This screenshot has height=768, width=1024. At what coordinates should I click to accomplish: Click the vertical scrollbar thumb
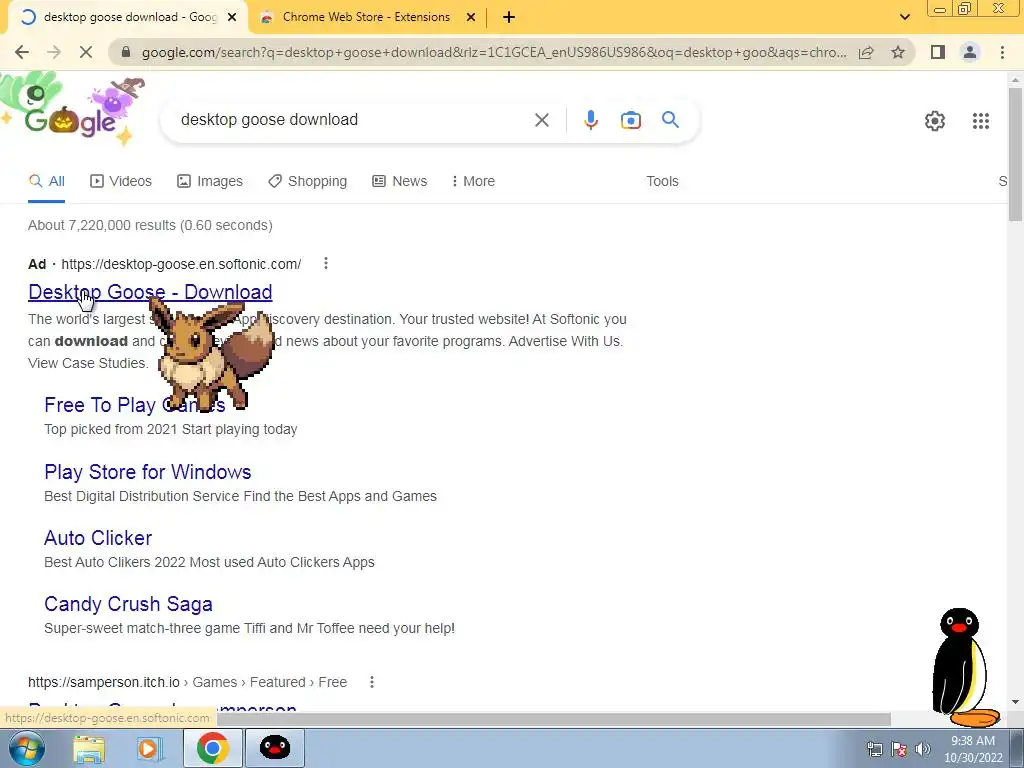point(1015,153)
